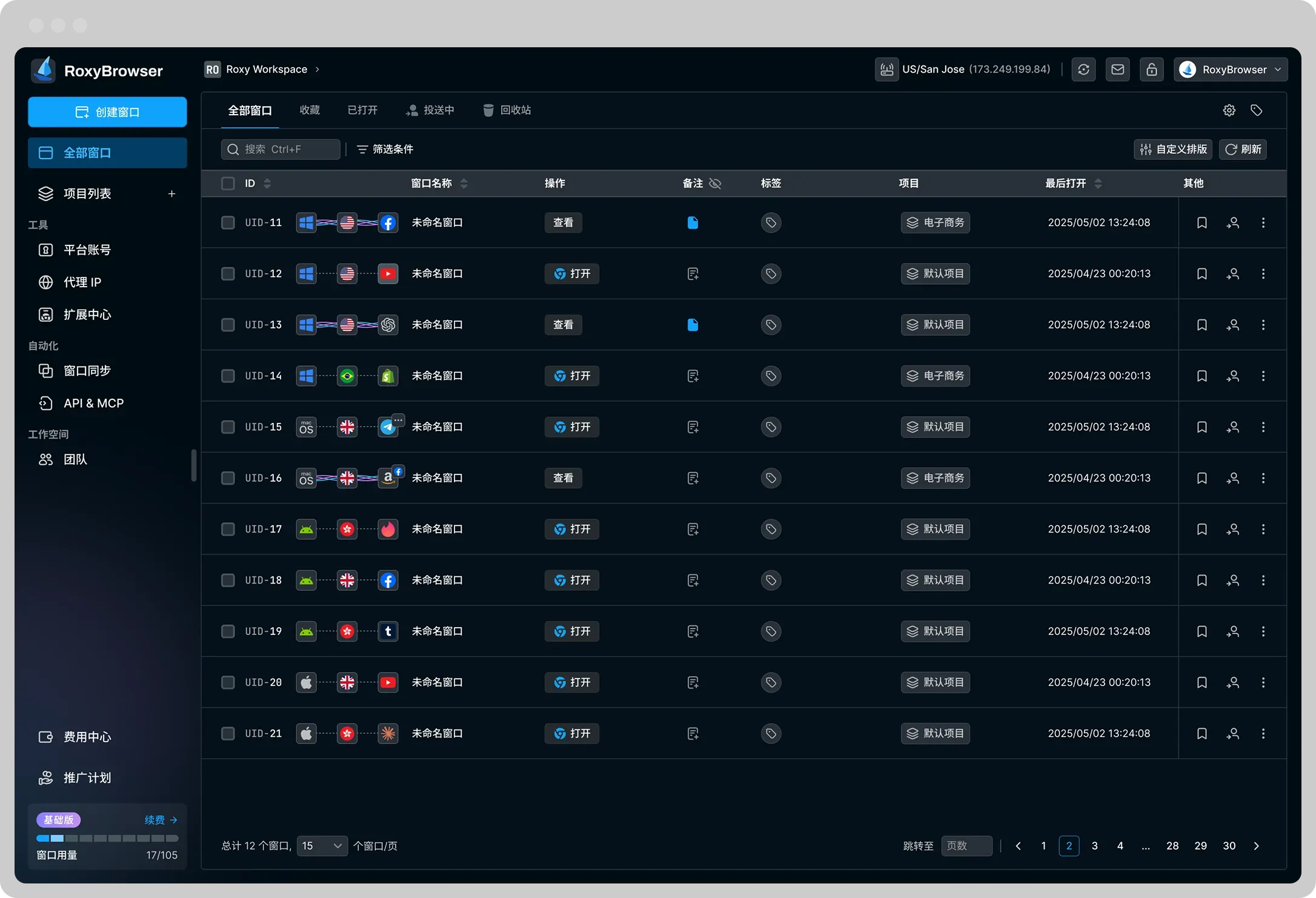Open the mail inbox icon in header
Image resolution: width=1316 pixels, height=898 pixels.
1118,70
